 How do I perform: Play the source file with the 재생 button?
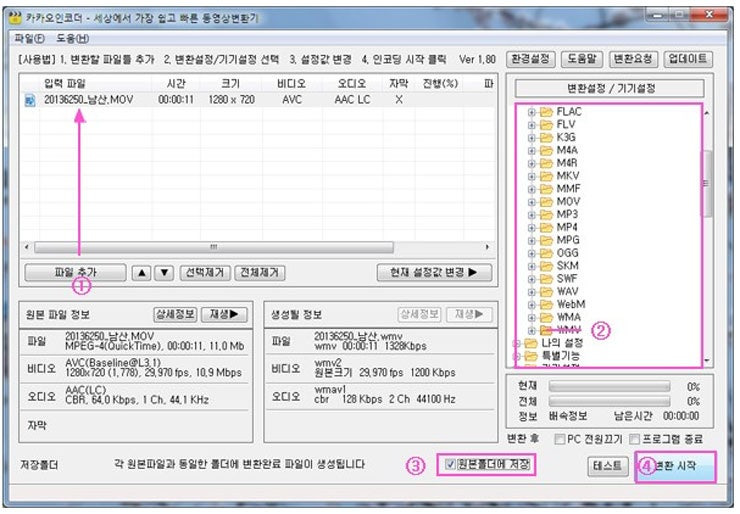click(224, 314)
